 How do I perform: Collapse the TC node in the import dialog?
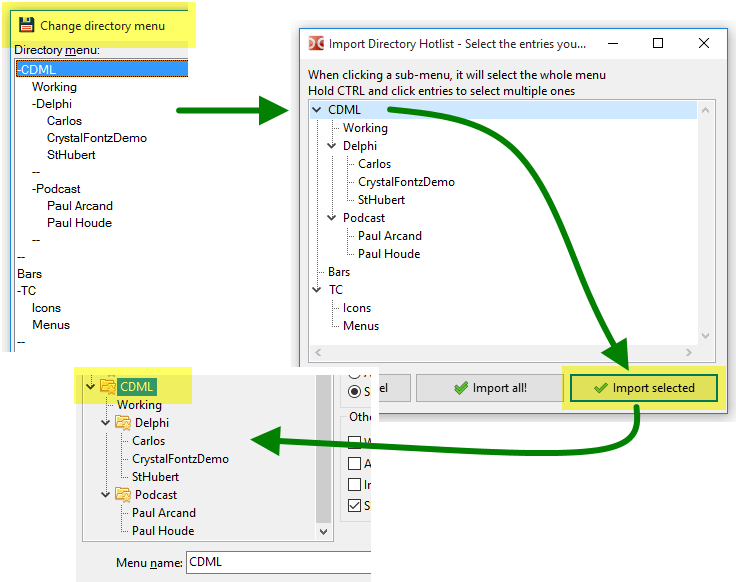pyautogui.click(x=317, y=290)
